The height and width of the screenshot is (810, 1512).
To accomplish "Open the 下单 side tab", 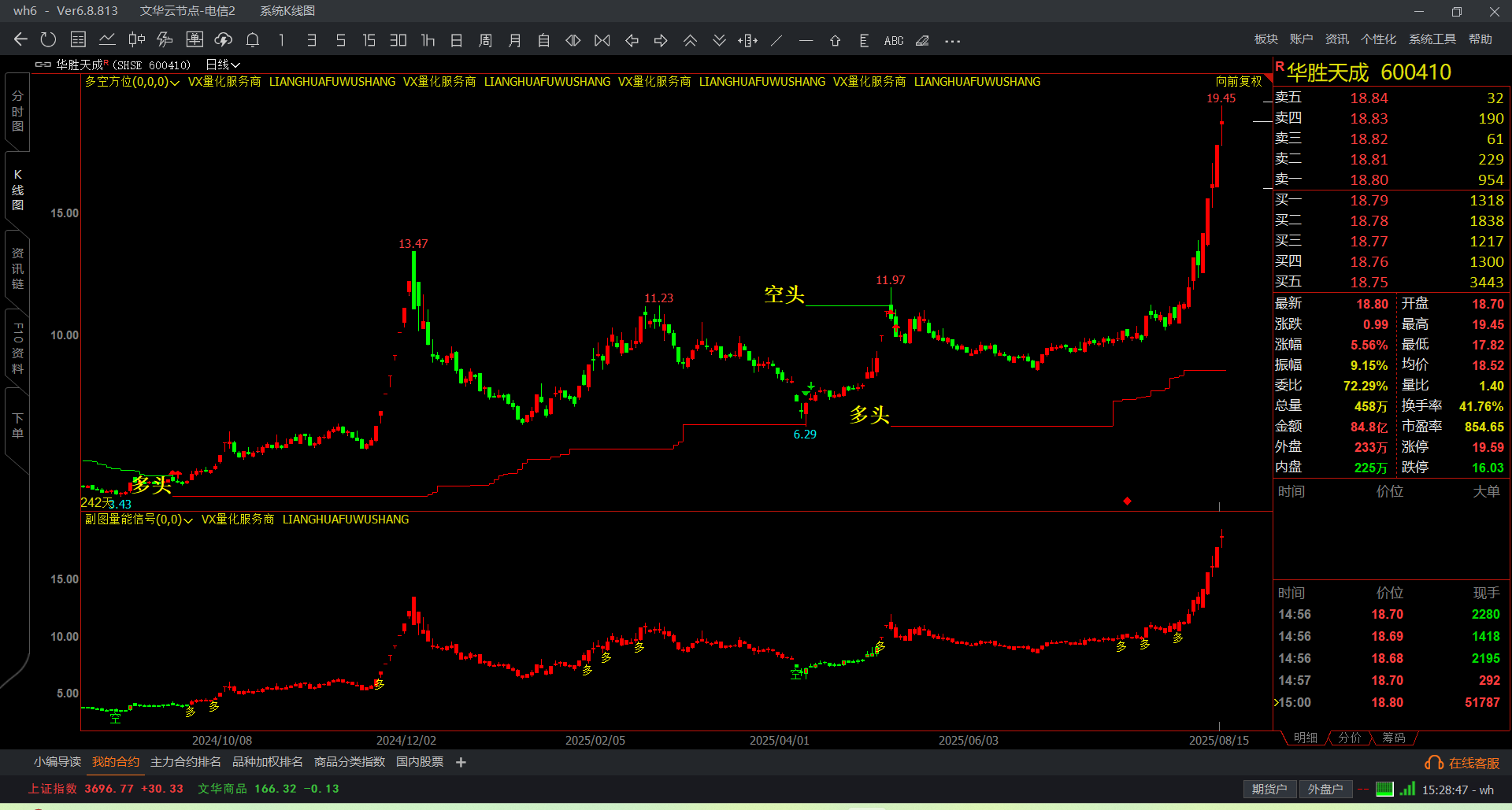I will (17, 426).
